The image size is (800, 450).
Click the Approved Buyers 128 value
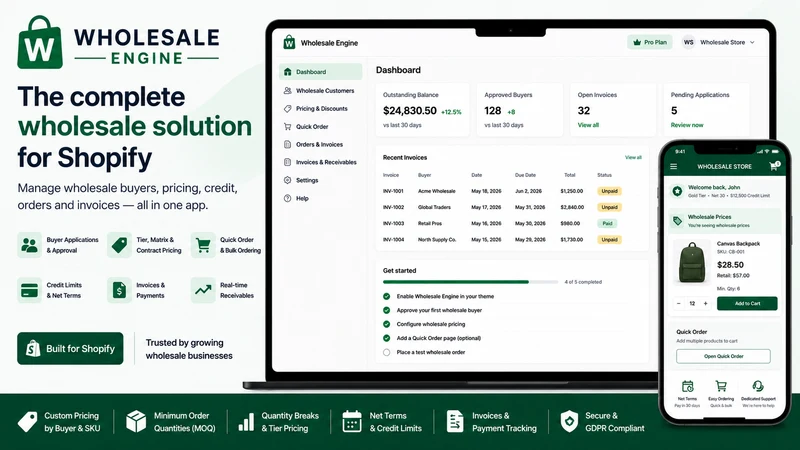[x=493, y=111]
